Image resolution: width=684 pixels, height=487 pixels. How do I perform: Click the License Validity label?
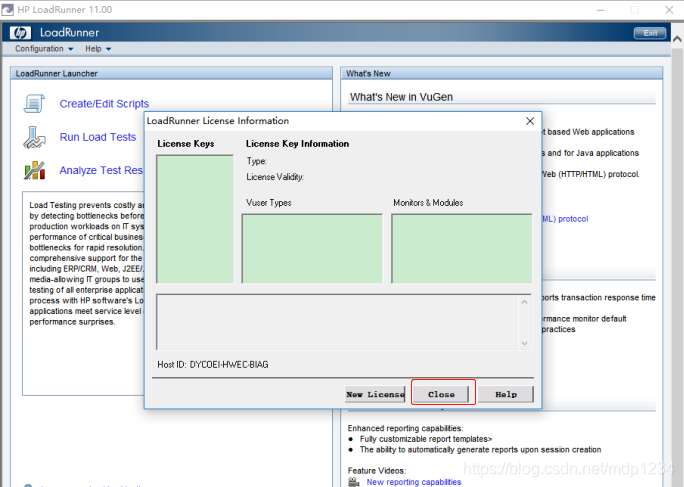point(275,177)
